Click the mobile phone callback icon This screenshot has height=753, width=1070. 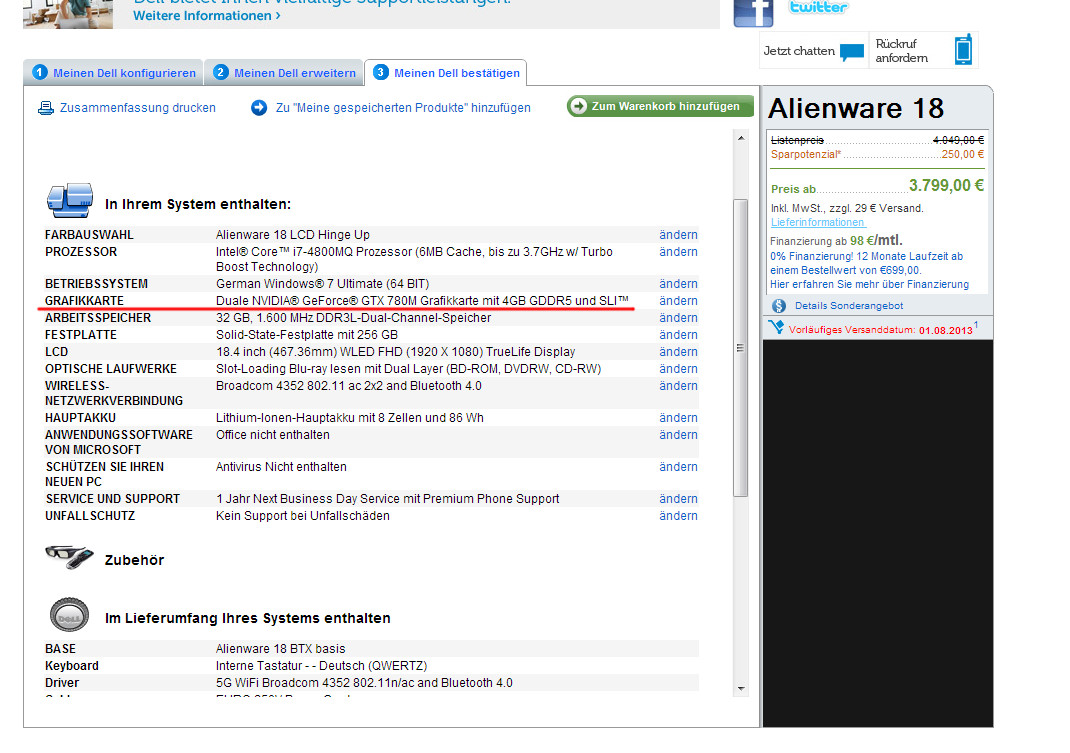point(963,50)
